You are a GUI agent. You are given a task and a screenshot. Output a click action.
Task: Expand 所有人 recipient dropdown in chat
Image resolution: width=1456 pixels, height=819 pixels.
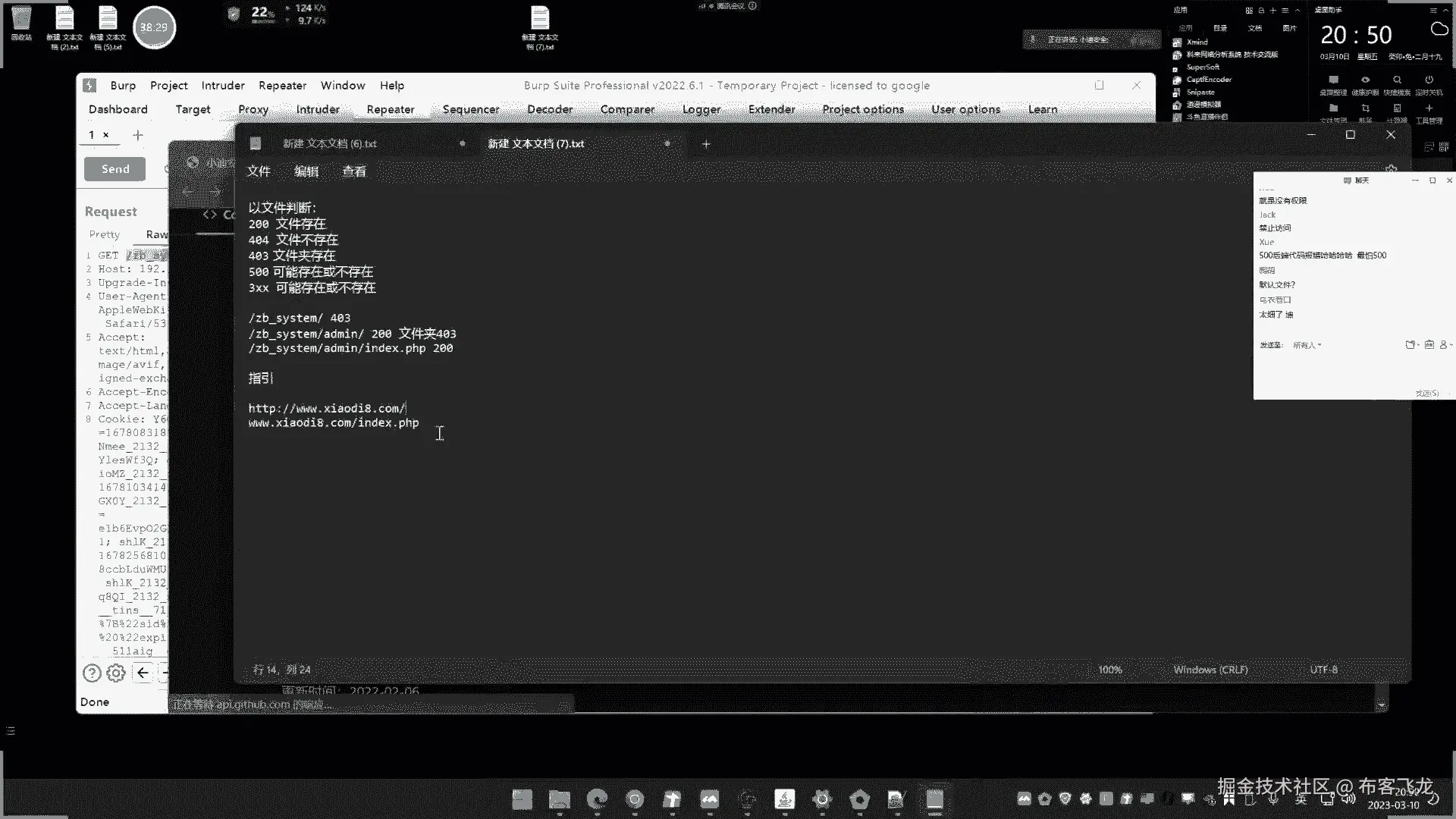[x=1307, y=345]
